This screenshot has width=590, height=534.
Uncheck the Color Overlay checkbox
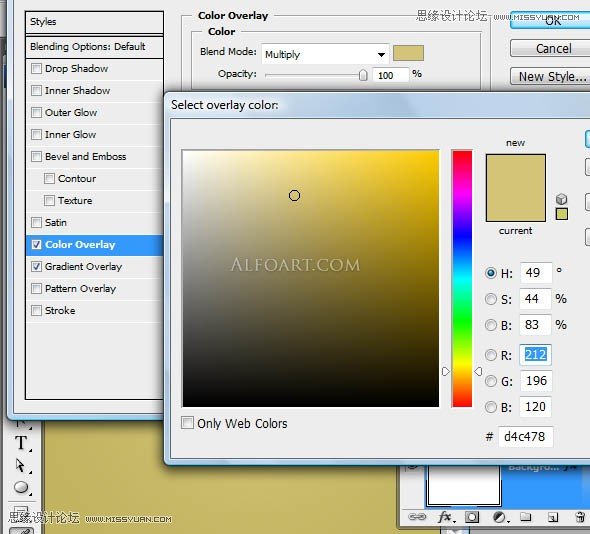click(x=36, y=245)
